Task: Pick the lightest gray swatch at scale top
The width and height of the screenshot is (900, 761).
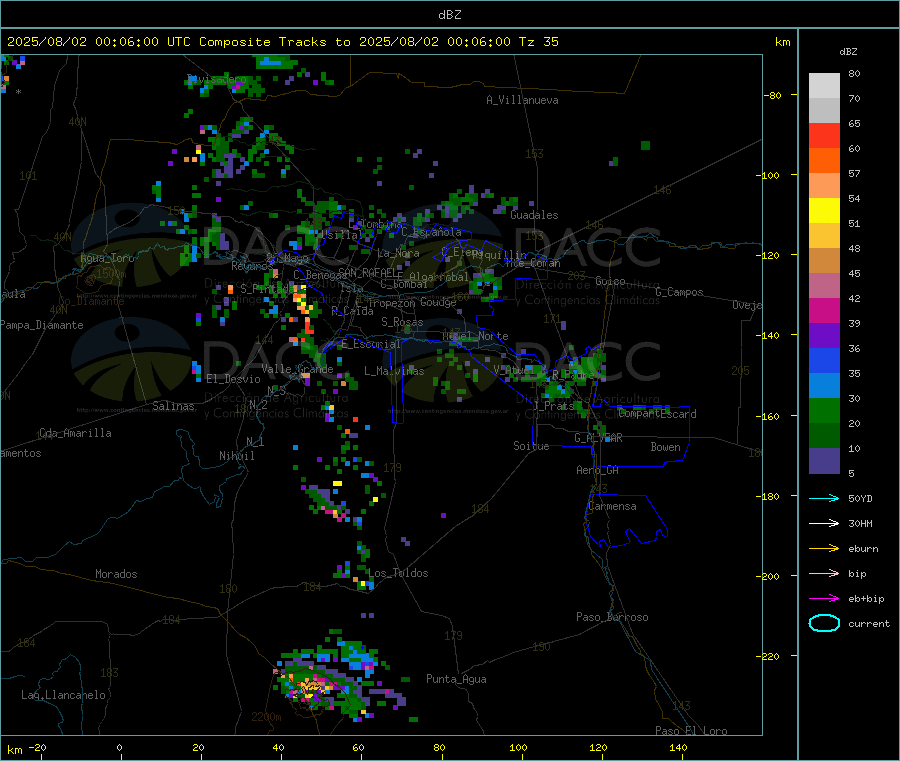Action: pyautogui.click(x=824, y=86)
